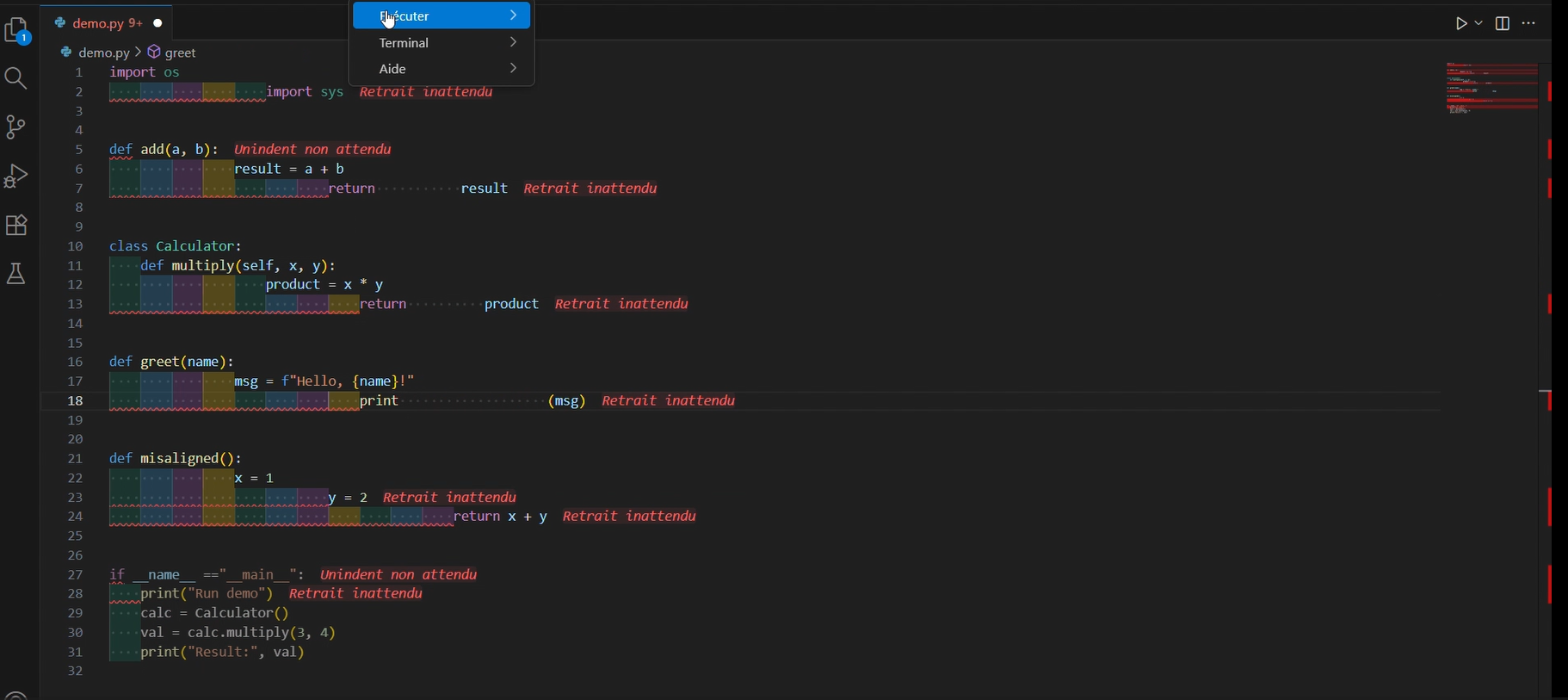This screenshot has height=700, width=1568.
Task: Open the Aide menu
Action: 441,69
